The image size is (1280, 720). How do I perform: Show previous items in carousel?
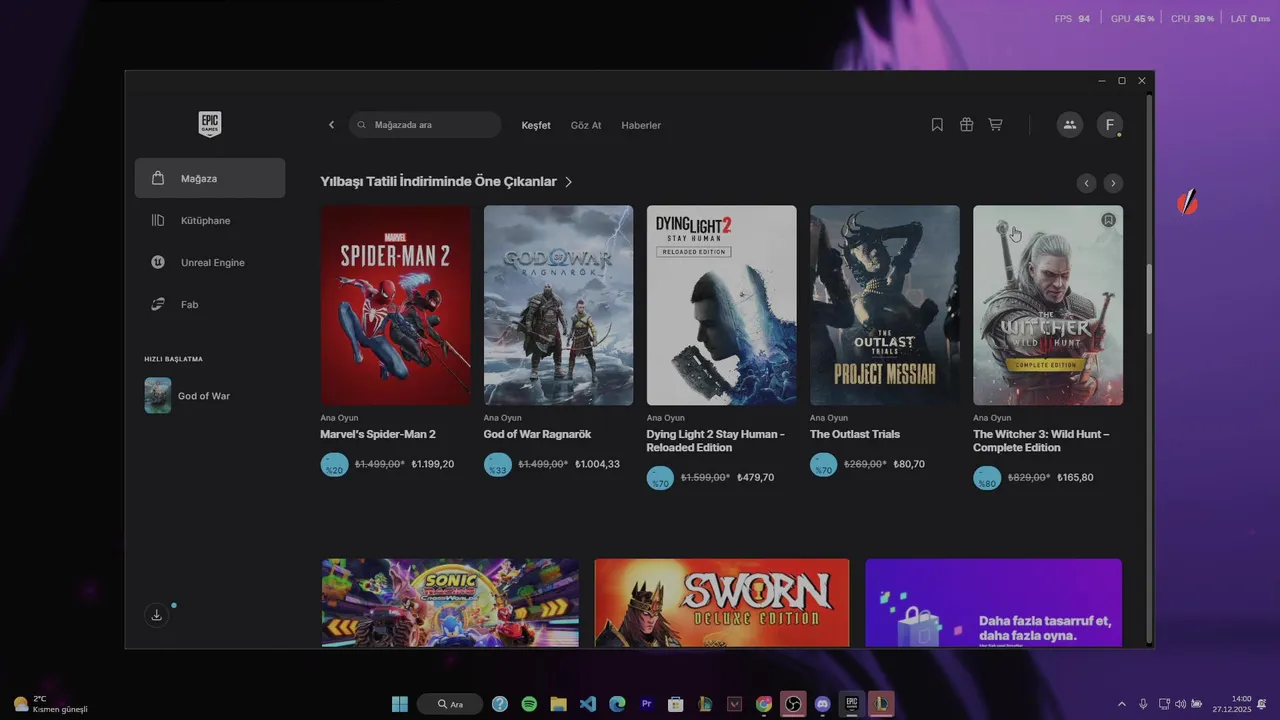click(x=1086, y=183)
